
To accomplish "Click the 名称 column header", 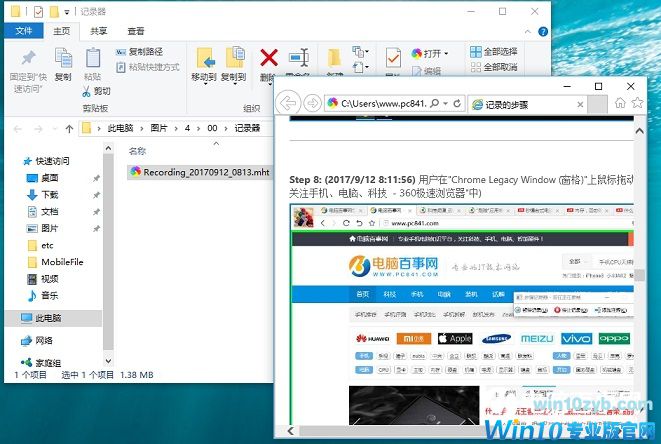I will 137,151.
